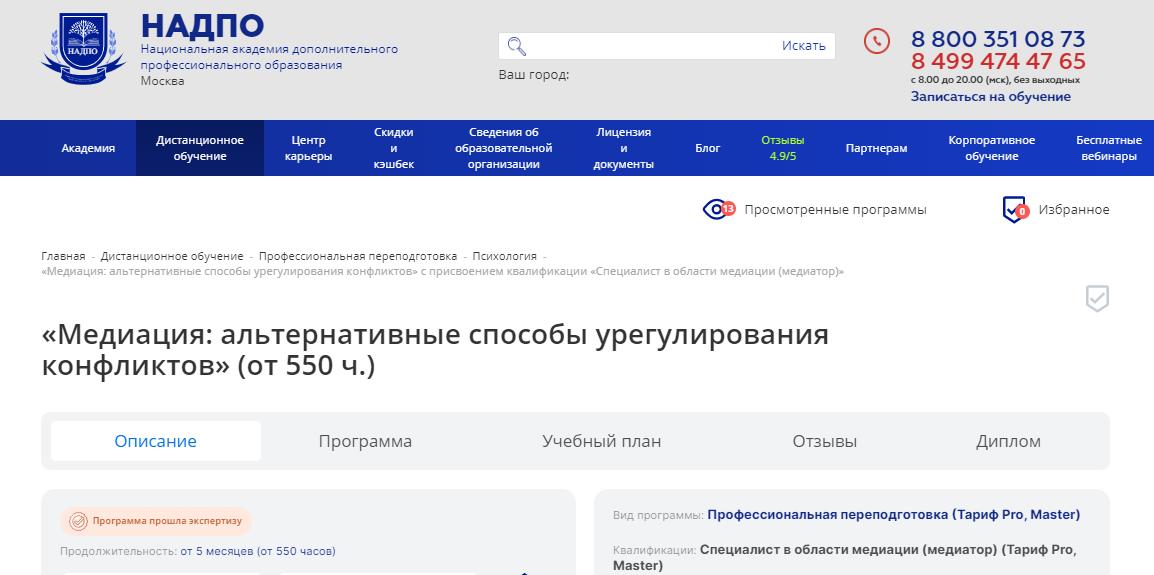Call number 8 800 351 08 73
This screenshot has height=575, width=1154.
[x=998, y=38]
